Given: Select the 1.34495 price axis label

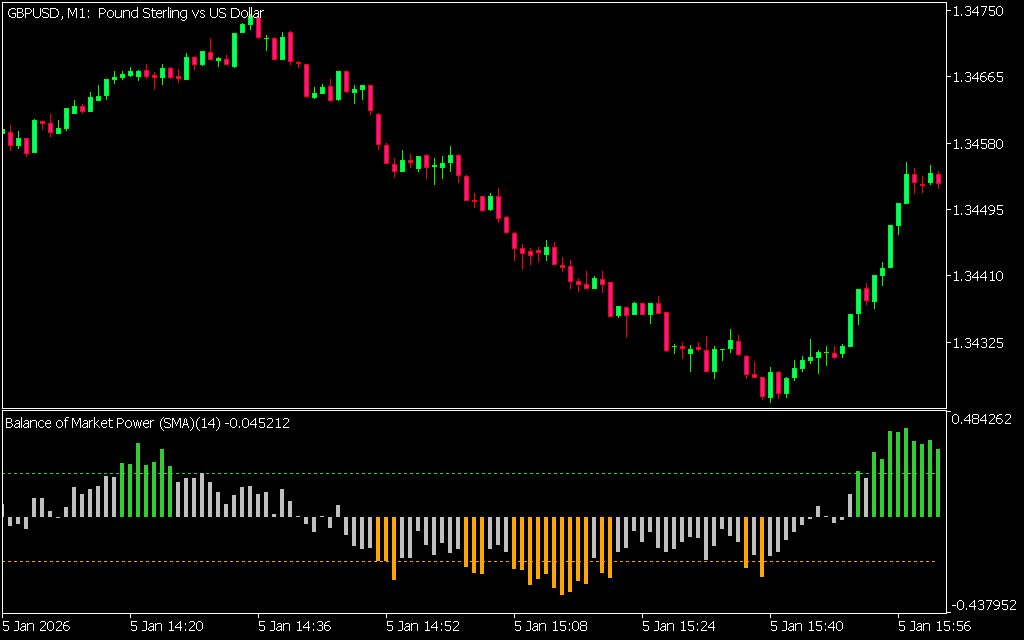Looking at the screenshot, I should pos(980,210).
